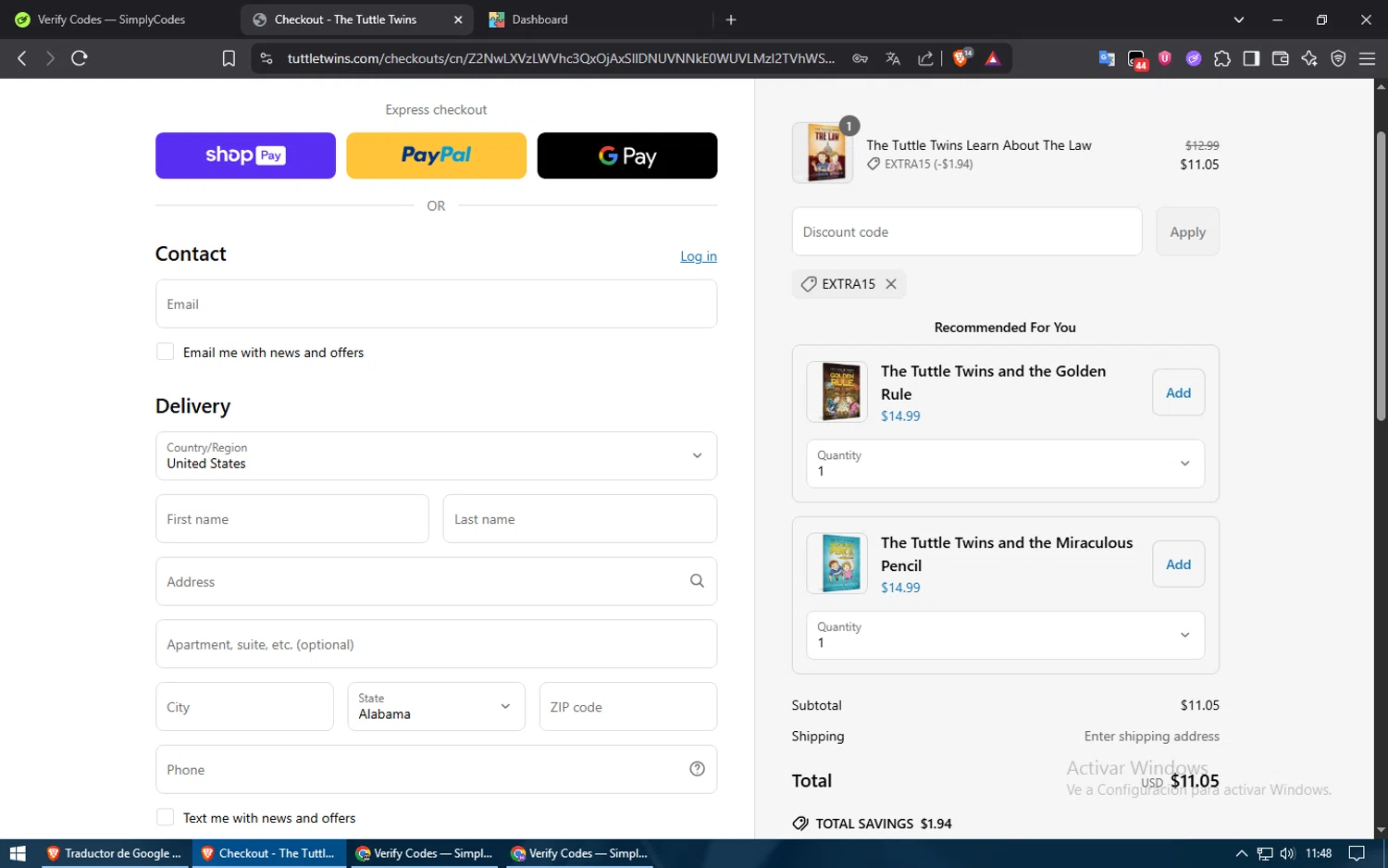Click the search icon in Address field

pyautogui.click(x=697, y=581)
